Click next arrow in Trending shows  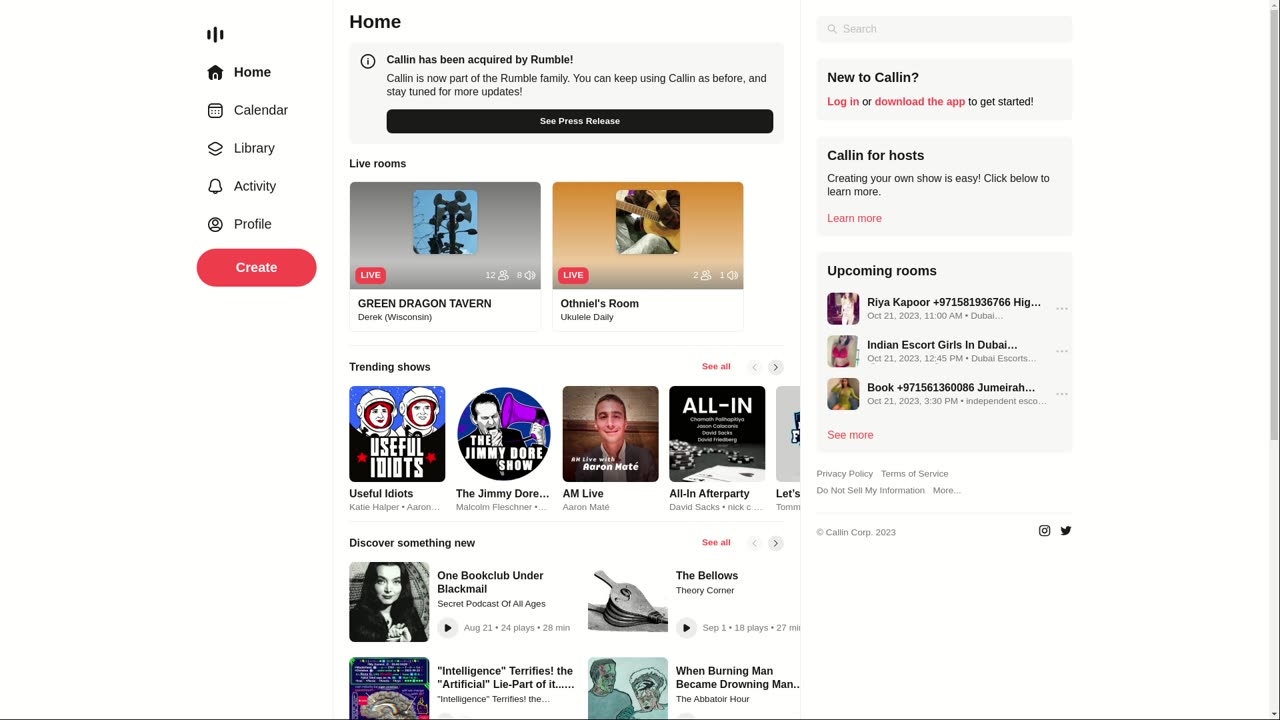776,367
